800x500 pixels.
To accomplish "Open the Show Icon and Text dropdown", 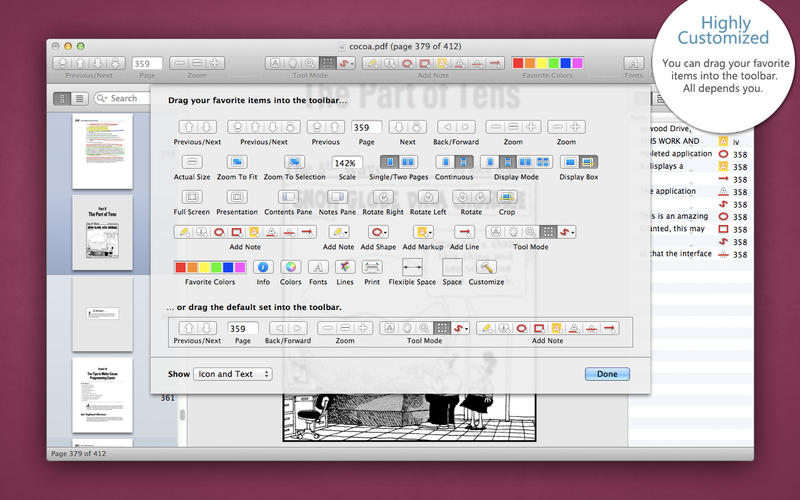I will 233,374.
